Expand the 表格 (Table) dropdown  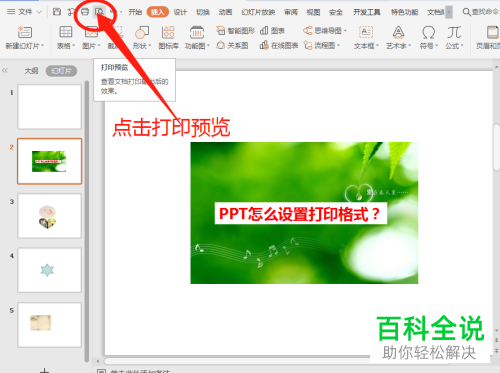pos(74,46)
